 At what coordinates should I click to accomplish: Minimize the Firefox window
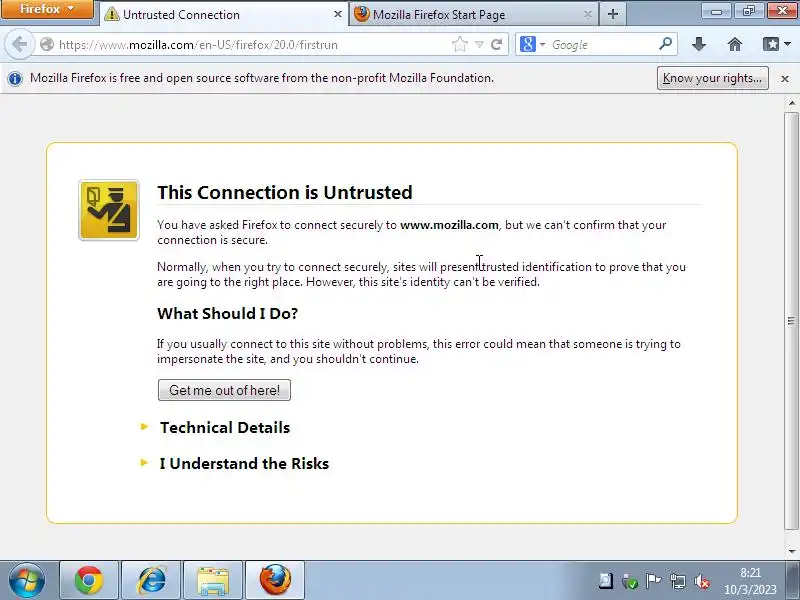tap(716, 10)
